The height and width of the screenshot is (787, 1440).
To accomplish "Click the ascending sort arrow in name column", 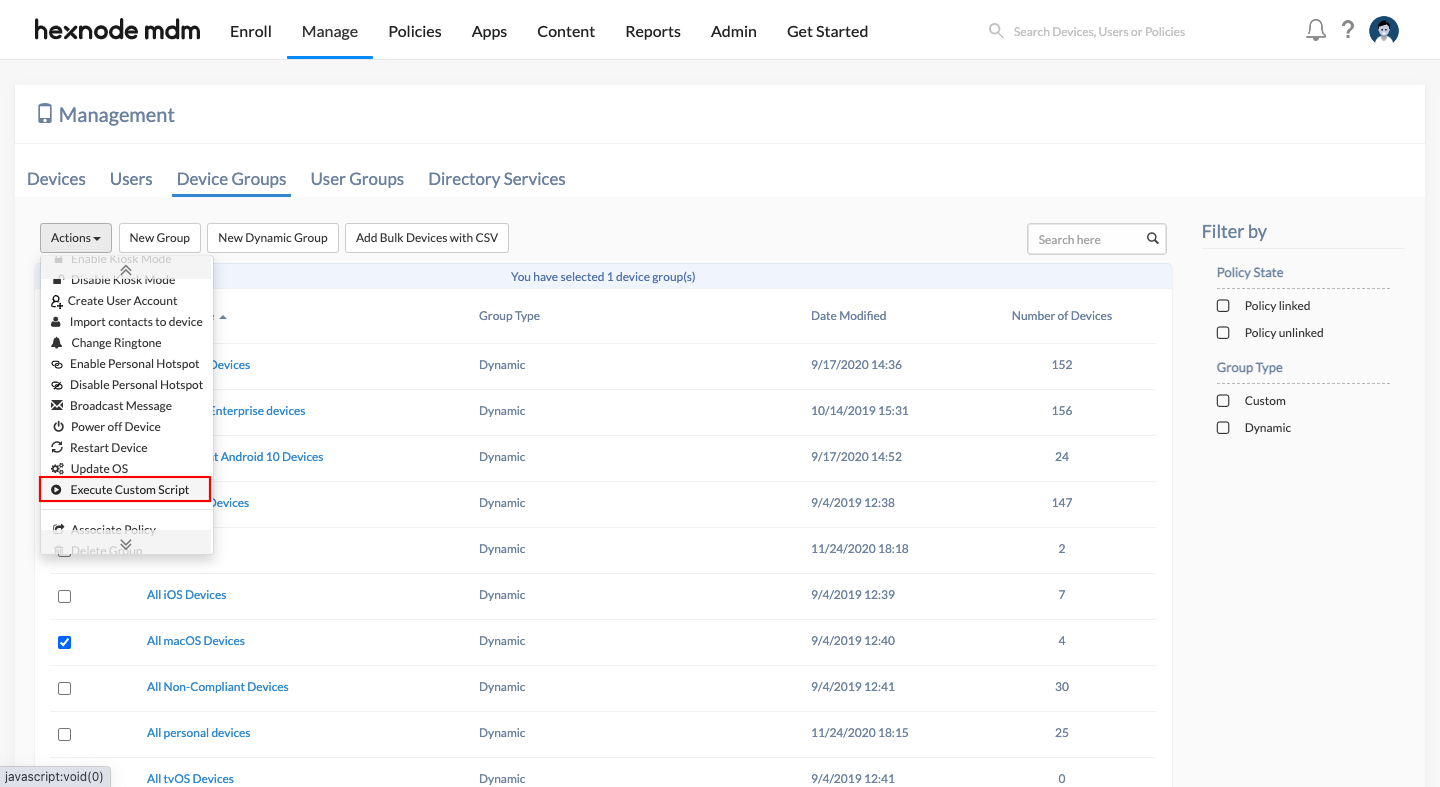I will 223,317.
